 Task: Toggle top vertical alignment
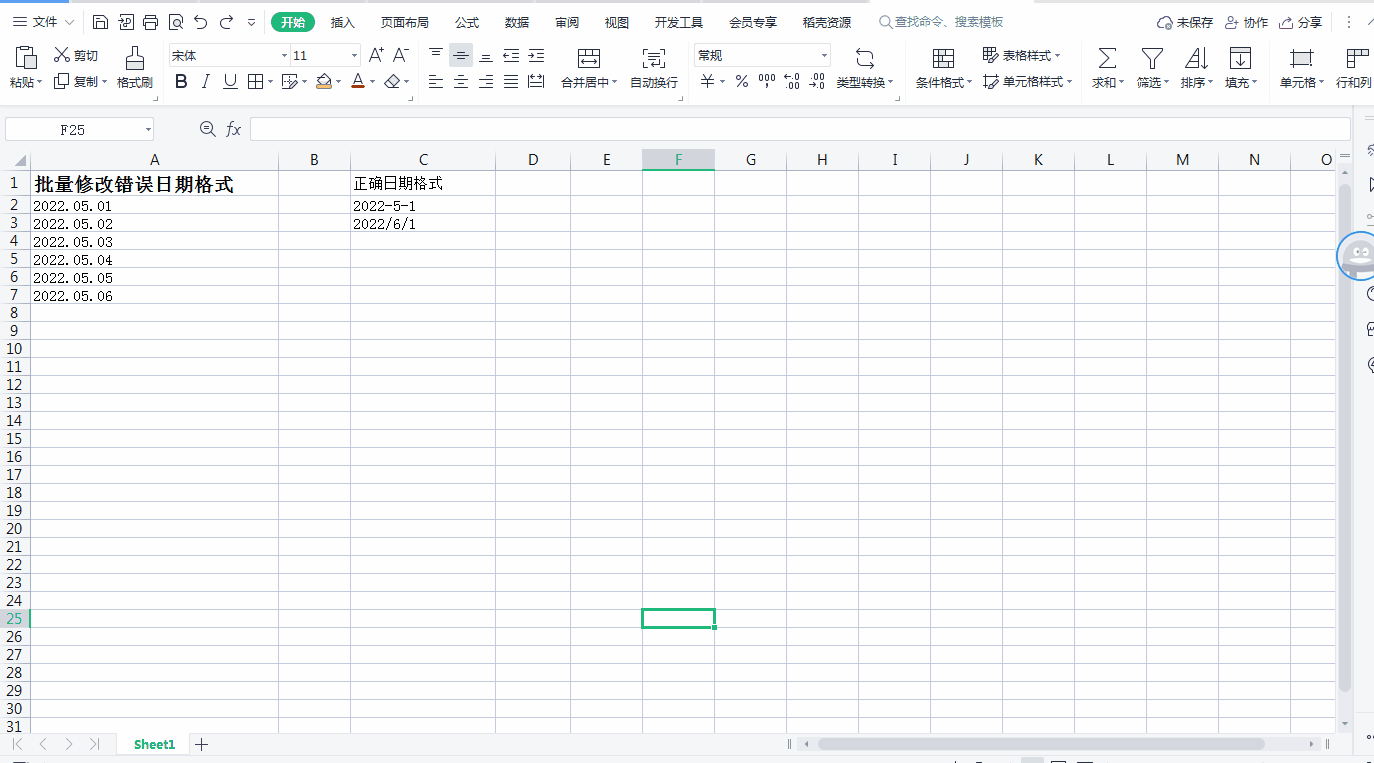pos(436,55)
